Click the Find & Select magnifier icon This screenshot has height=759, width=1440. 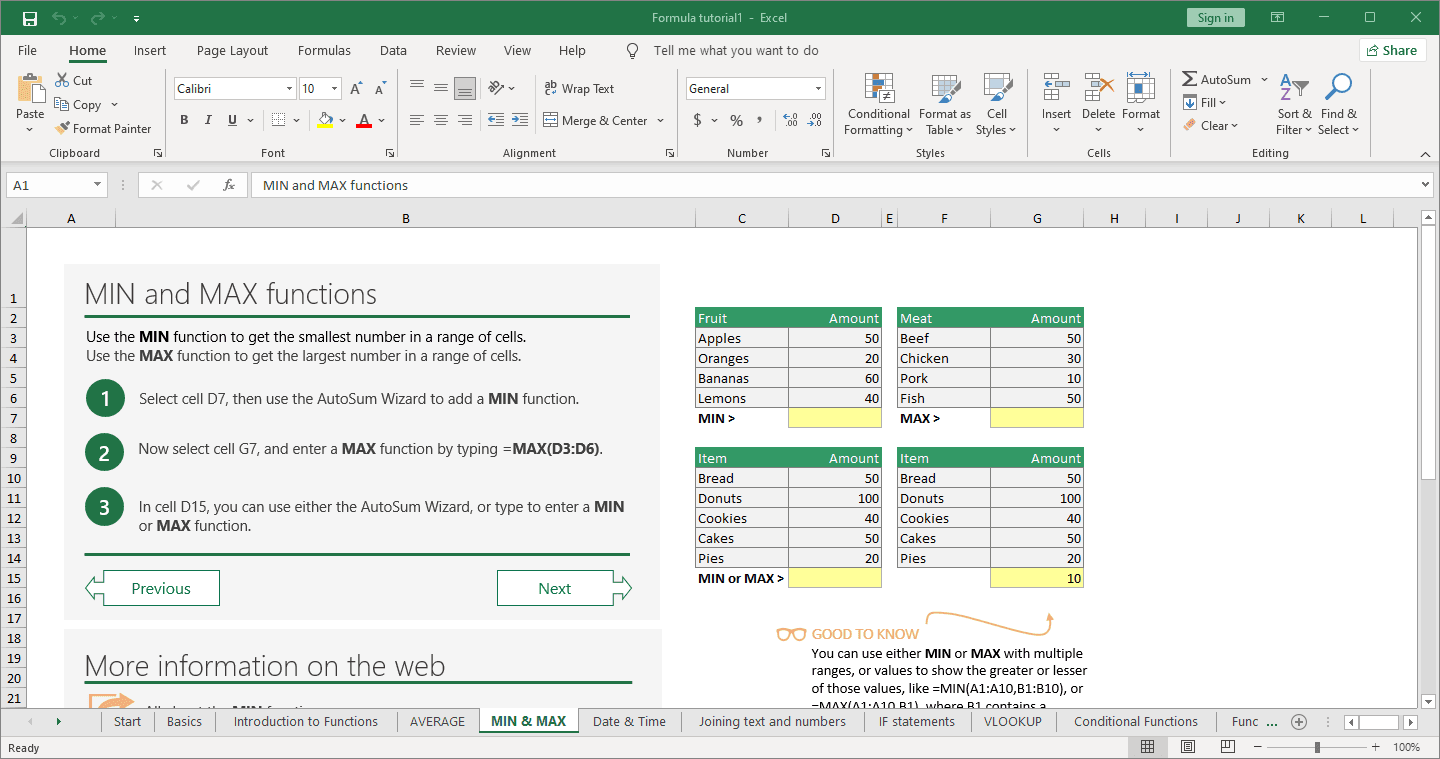tap(1338, 89)
